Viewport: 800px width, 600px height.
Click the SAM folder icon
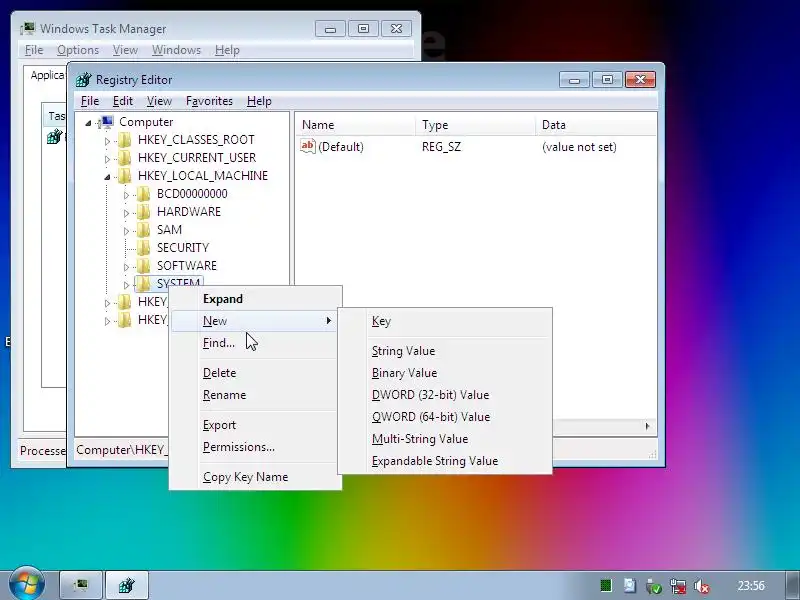144,230
